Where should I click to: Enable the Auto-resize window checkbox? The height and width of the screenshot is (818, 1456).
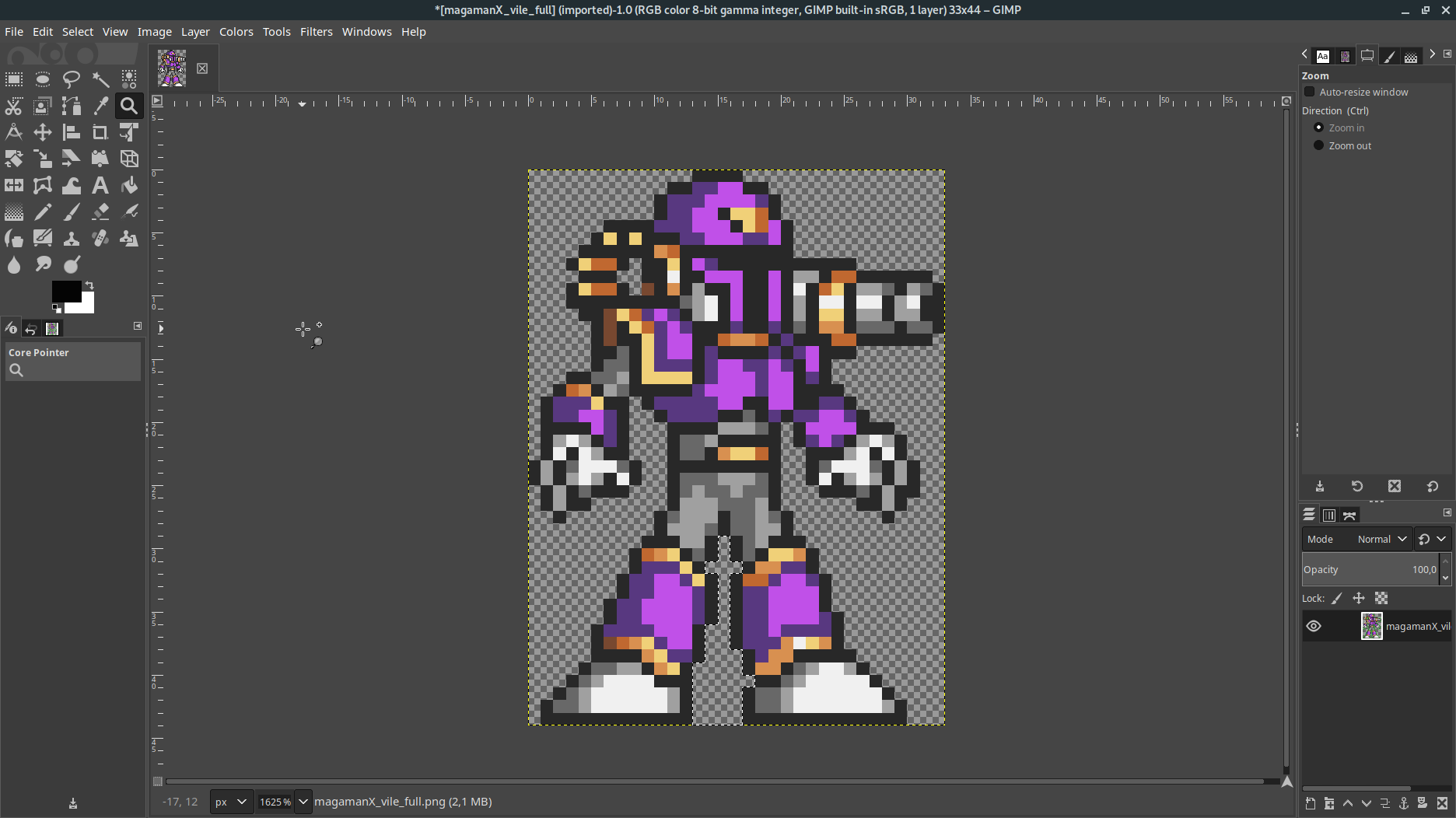pyautogui.click(x=1309, y=92)
